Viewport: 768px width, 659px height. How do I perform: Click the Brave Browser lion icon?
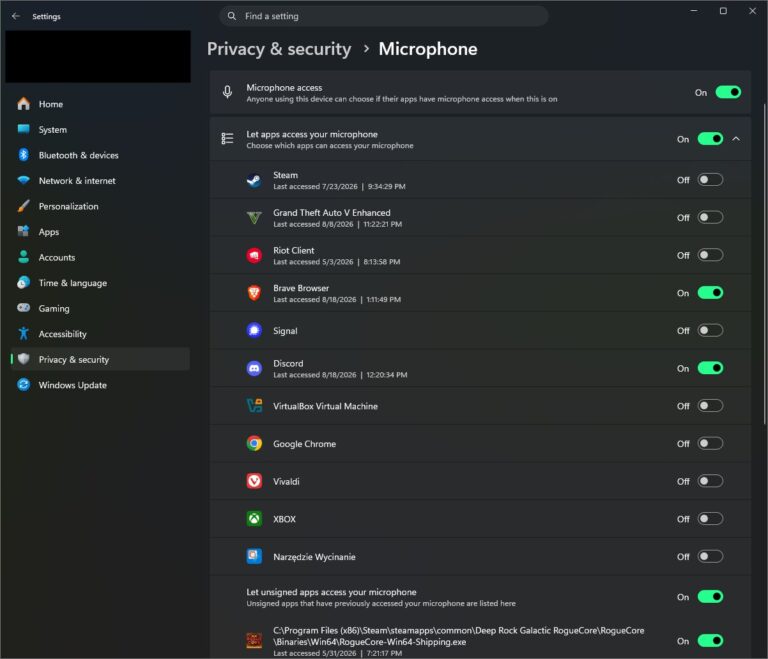[254, 293]
